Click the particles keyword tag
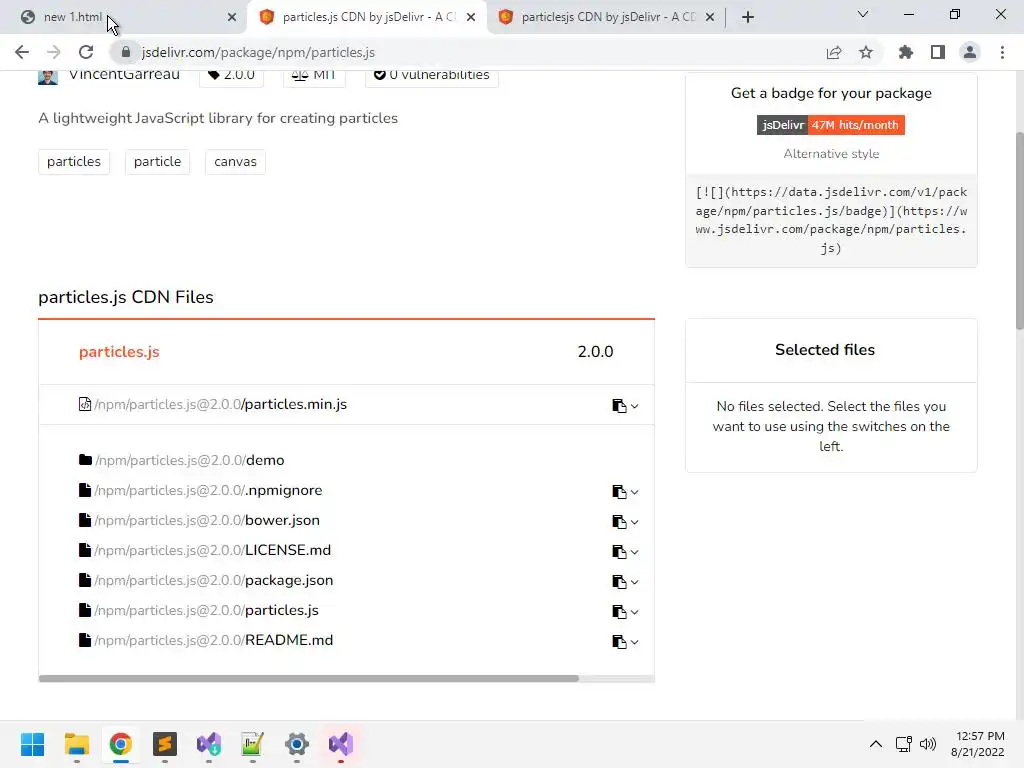This screenshot has height=768, width=1024. pos(74,161)
